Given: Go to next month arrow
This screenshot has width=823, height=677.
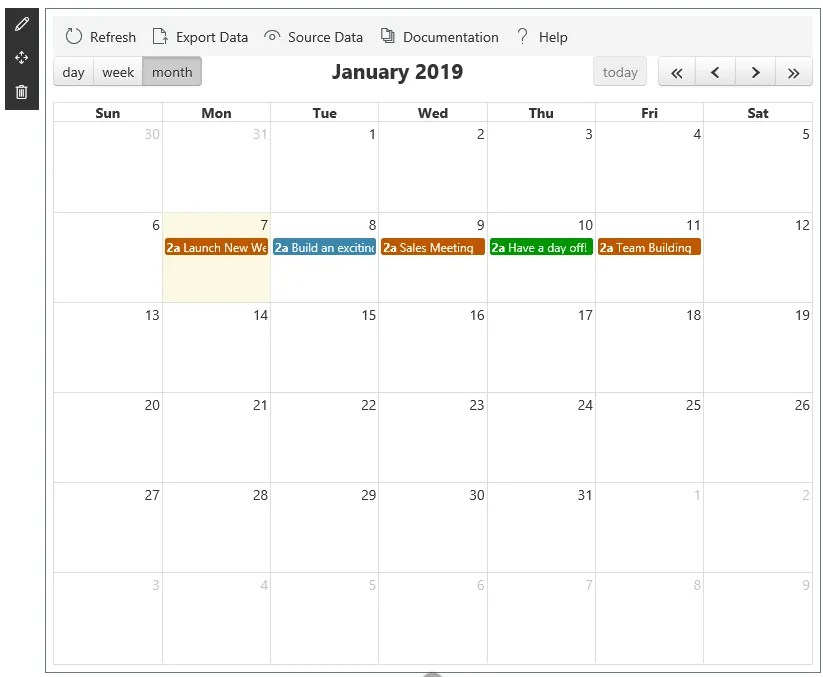Looking at the screenshot, I should [x=755, y=72].
